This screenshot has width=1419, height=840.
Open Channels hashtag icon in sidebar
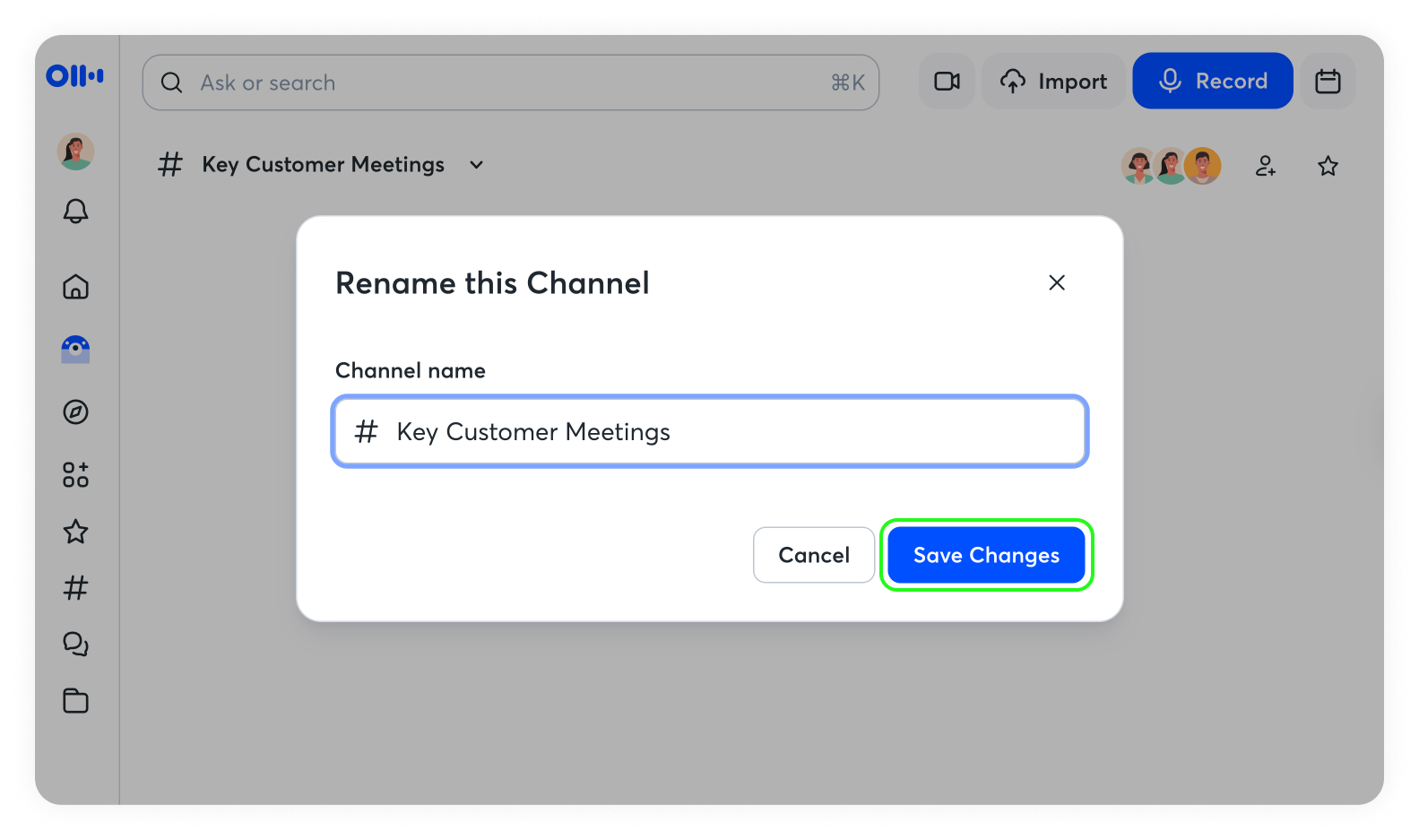(75, 588)
